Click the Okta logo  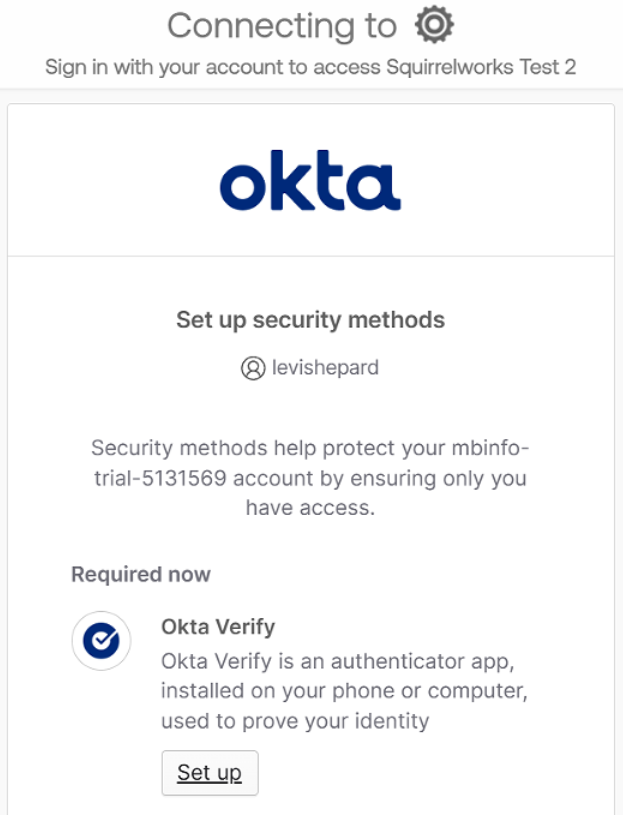(310, 180)
